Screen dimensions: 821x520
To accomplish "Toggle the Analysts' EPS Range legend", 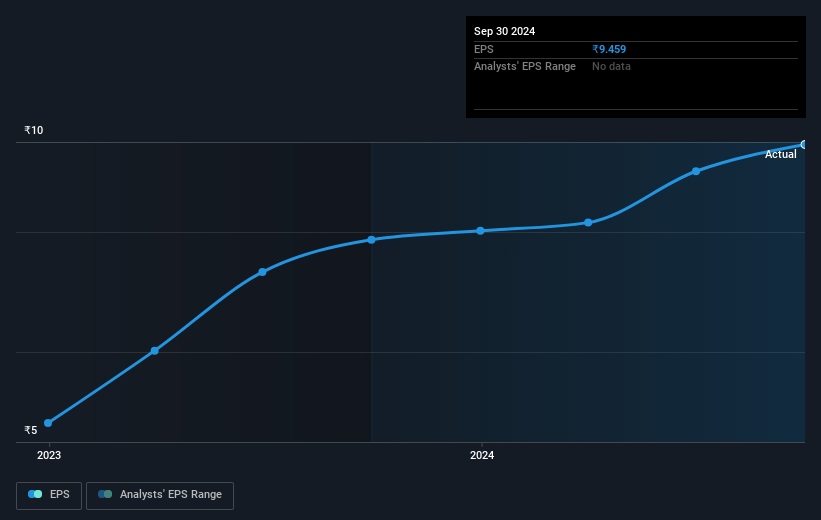I will click(160, 495).
